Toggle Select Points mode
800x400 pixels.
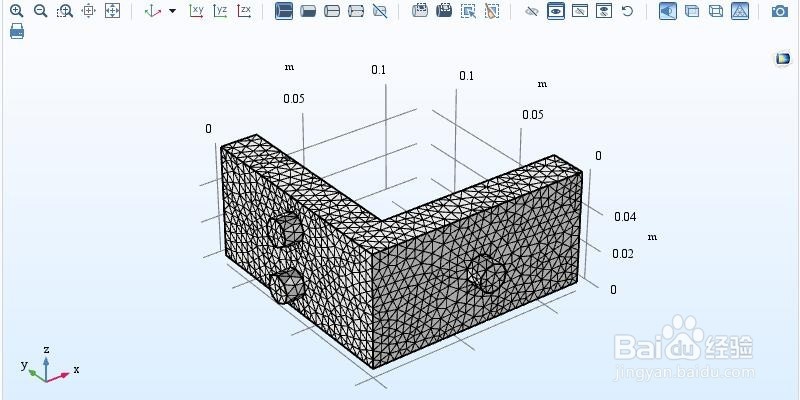(x=356, y=11)
